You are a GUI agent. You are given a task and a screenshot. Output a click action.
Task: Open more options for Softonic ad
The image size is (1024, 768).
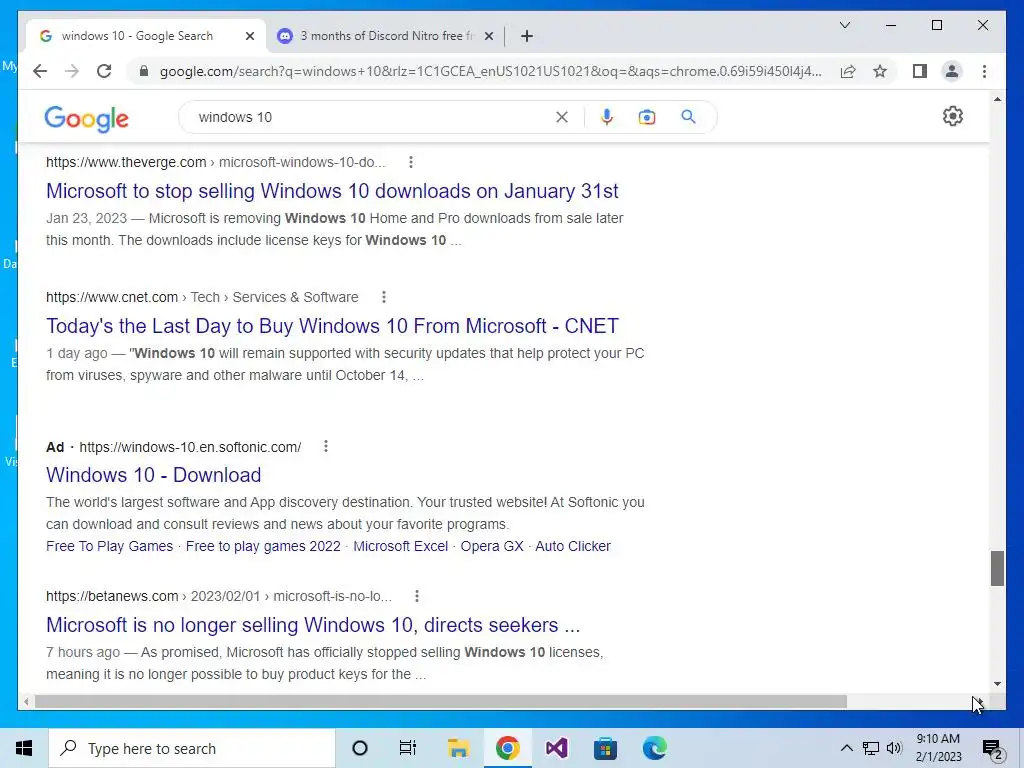326,447
